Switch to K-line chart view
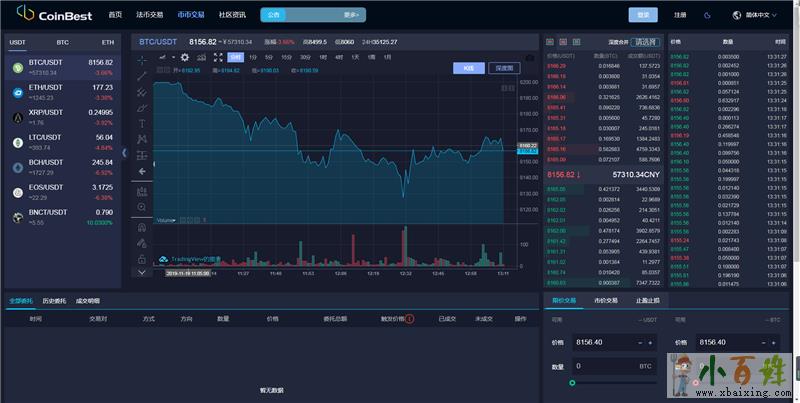Screen dimensions: 800x403 [x=467, y=68]
